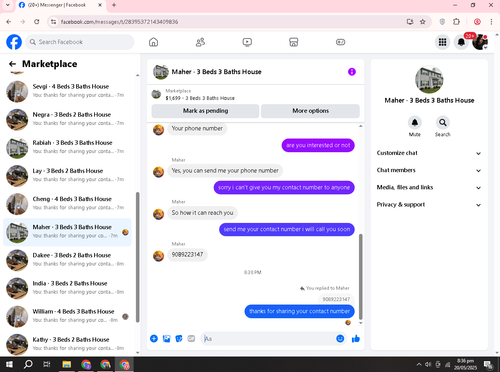Go back with the browser back arrow

9,22
